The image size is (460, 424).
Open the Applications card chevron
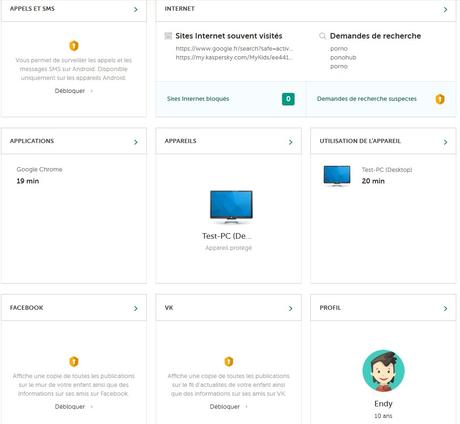point(136,142)
